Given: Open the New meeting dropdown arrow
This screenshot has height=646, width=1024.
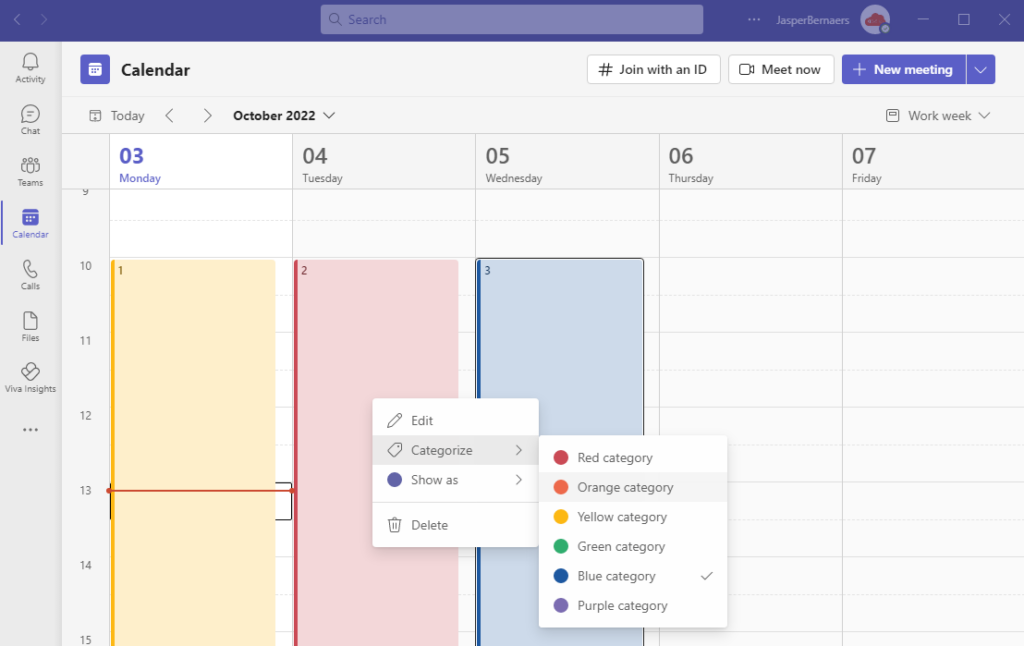Looking at the screenshot, I should tap(981, 69).
